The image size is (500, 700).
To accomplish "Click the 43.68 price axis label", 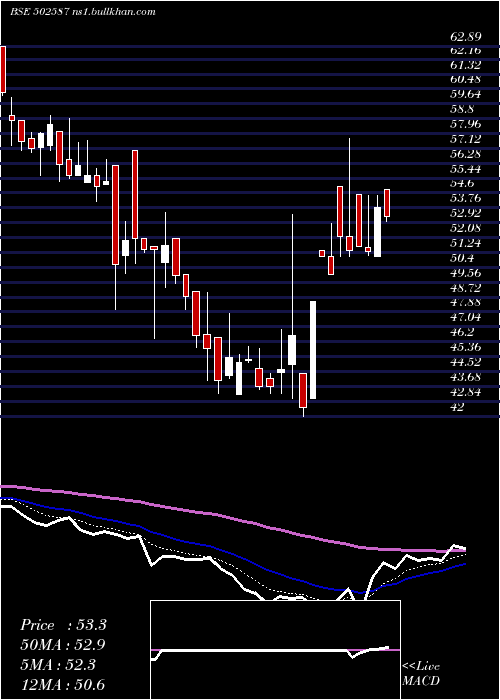I will coord(465,377).
